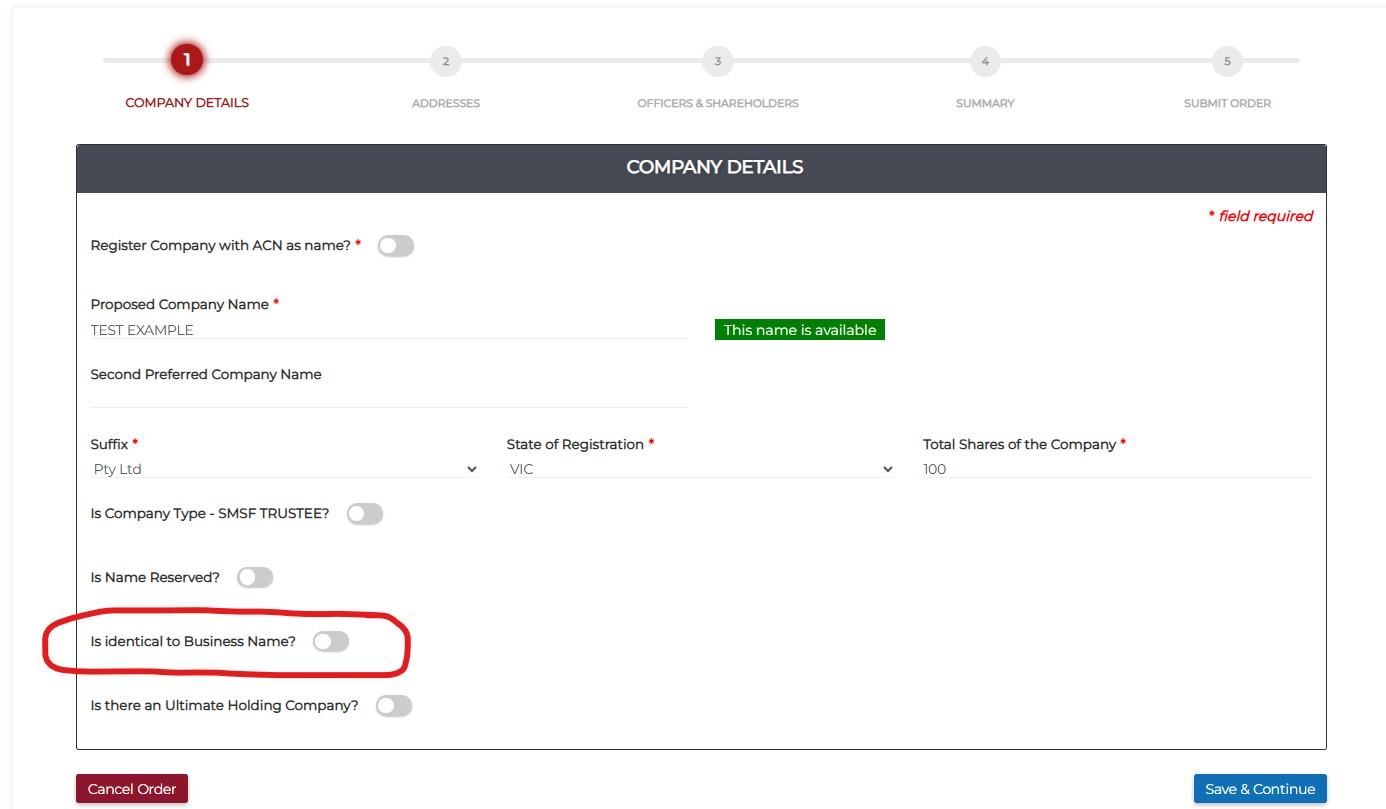Turn on Is Name Reserved switch
Image resolution: width=1386 pixels, height=809 pixels.
[255, 577]
